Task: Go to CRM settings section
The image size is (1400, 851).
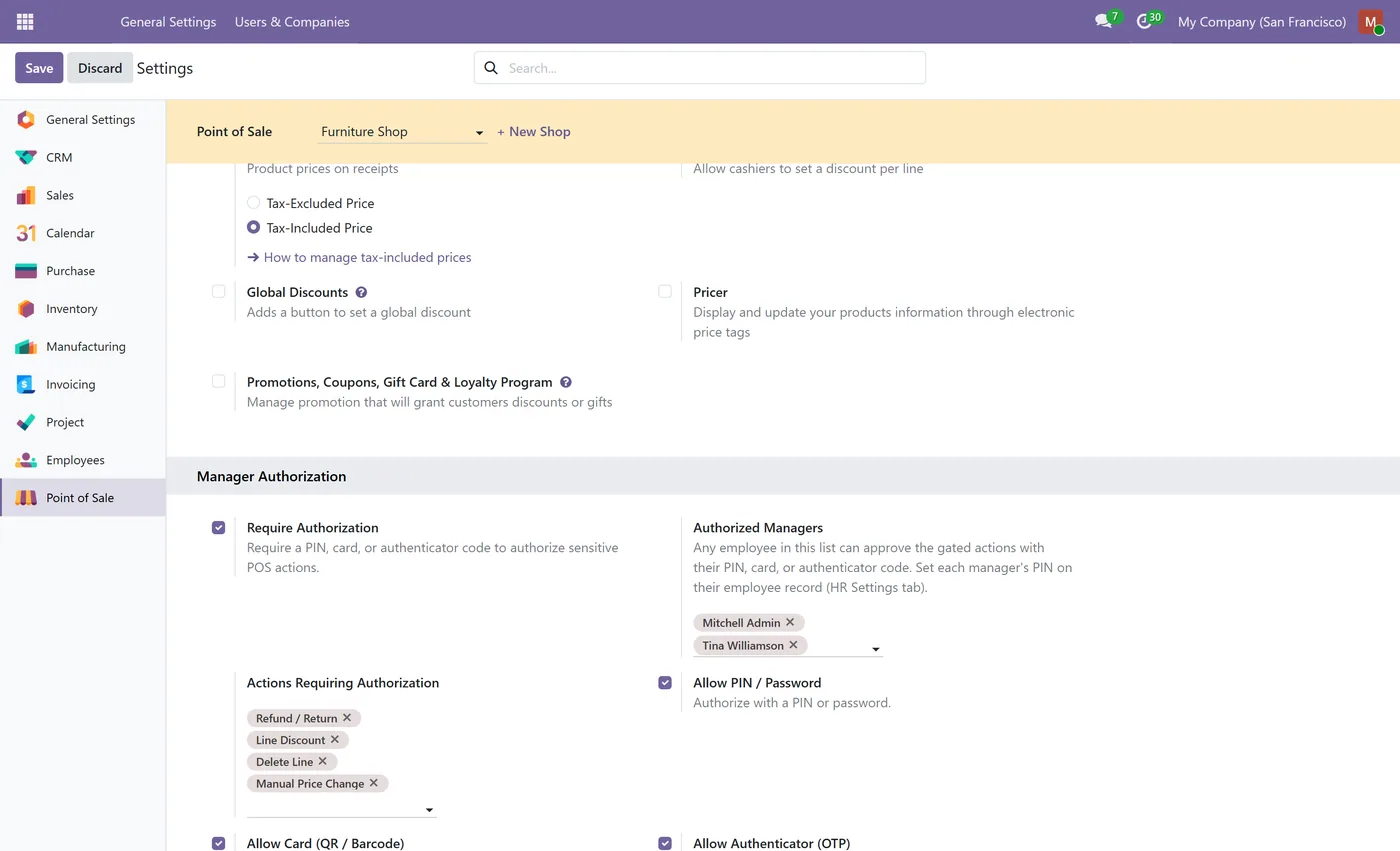Action: (83, 158)
